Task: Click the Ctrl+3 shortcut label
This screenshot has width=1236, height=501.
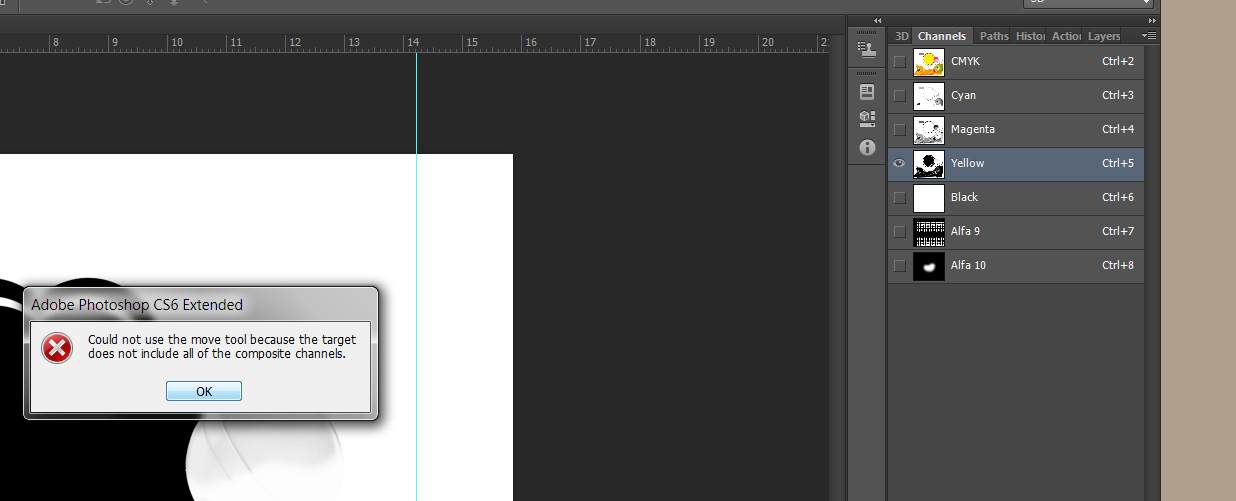Action: pos(1118,96)
